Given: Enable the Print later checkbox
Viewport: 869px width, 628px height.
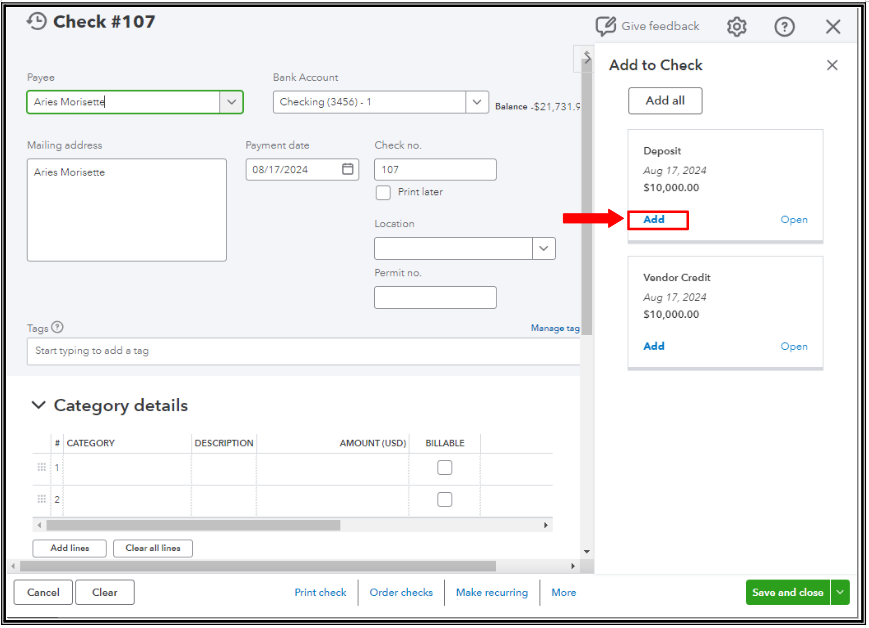Looking at the screenshot, I should [x=382, y=192].
